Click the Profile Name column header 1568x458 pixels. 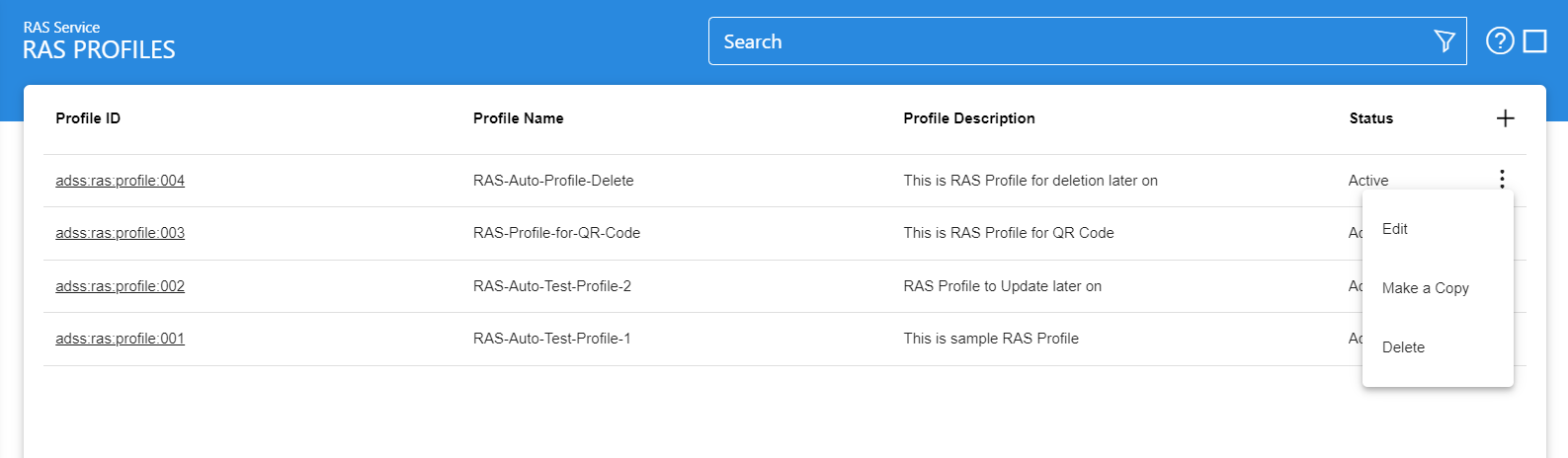coord(518,118)
